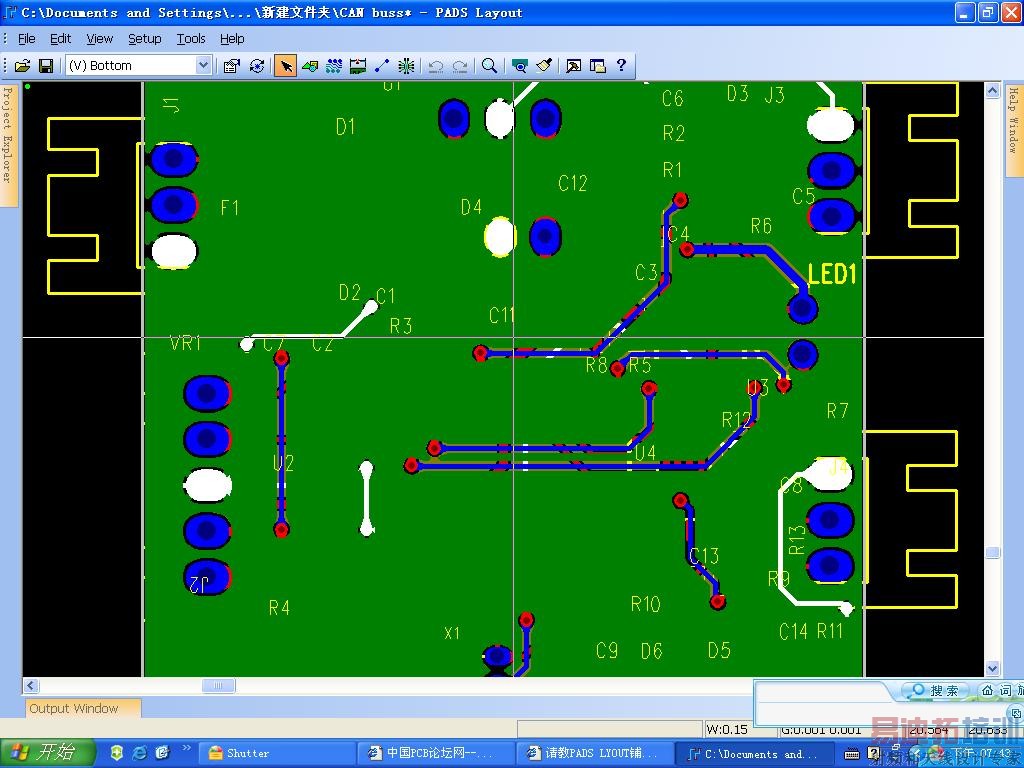Open the Tools menu
The image size is (1024, 768).
(x=190, y=39)
